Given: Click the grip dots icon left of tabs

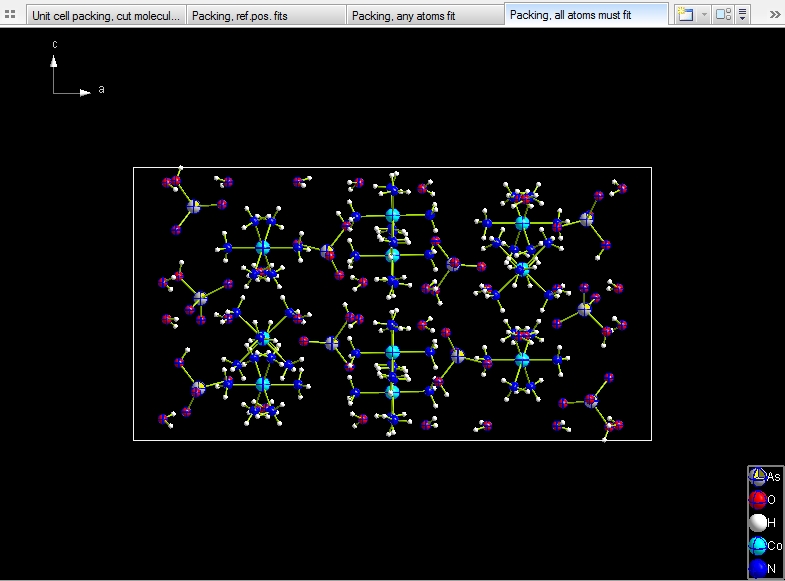Looking at the screenshot, I should pos(11,15).
